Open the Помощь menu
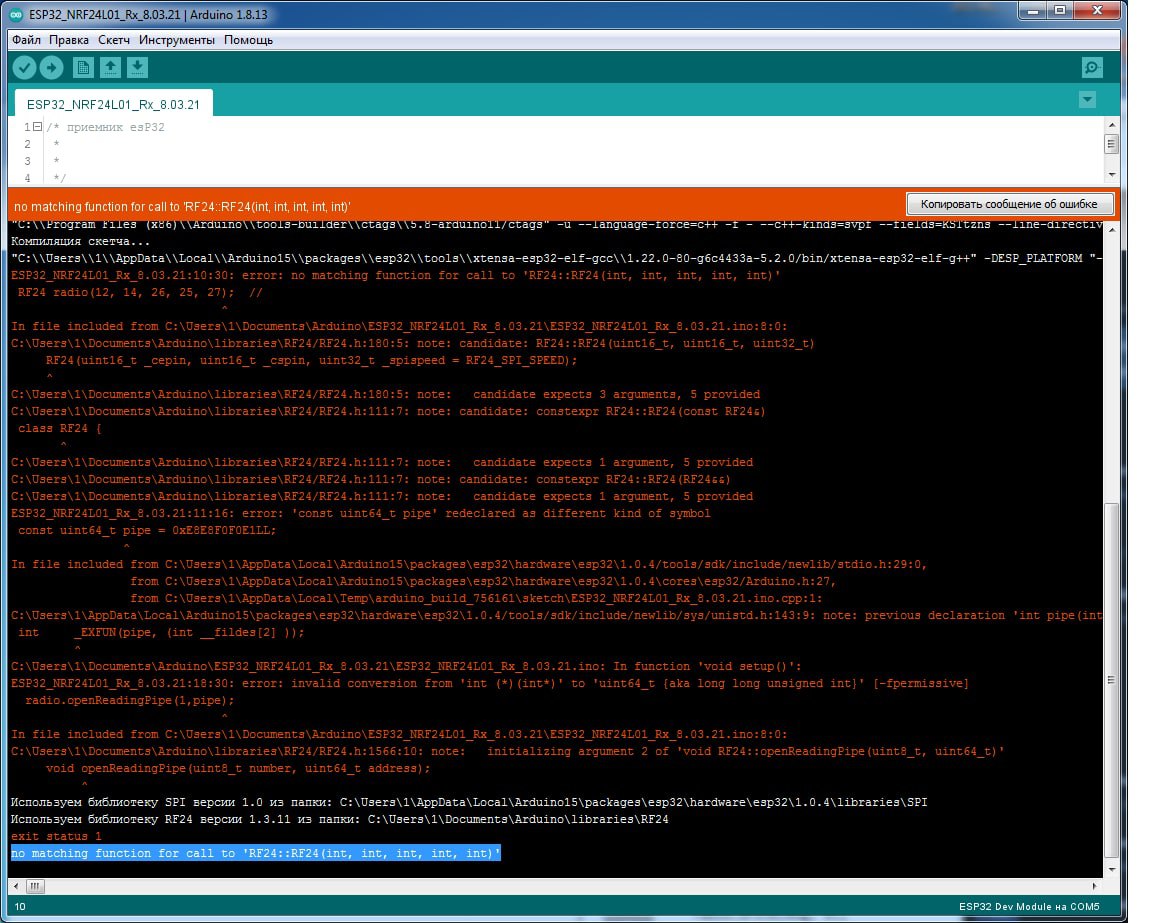The height and width of the screenshot is (923, 1152). pyautogui.click(x=248, y=40)
